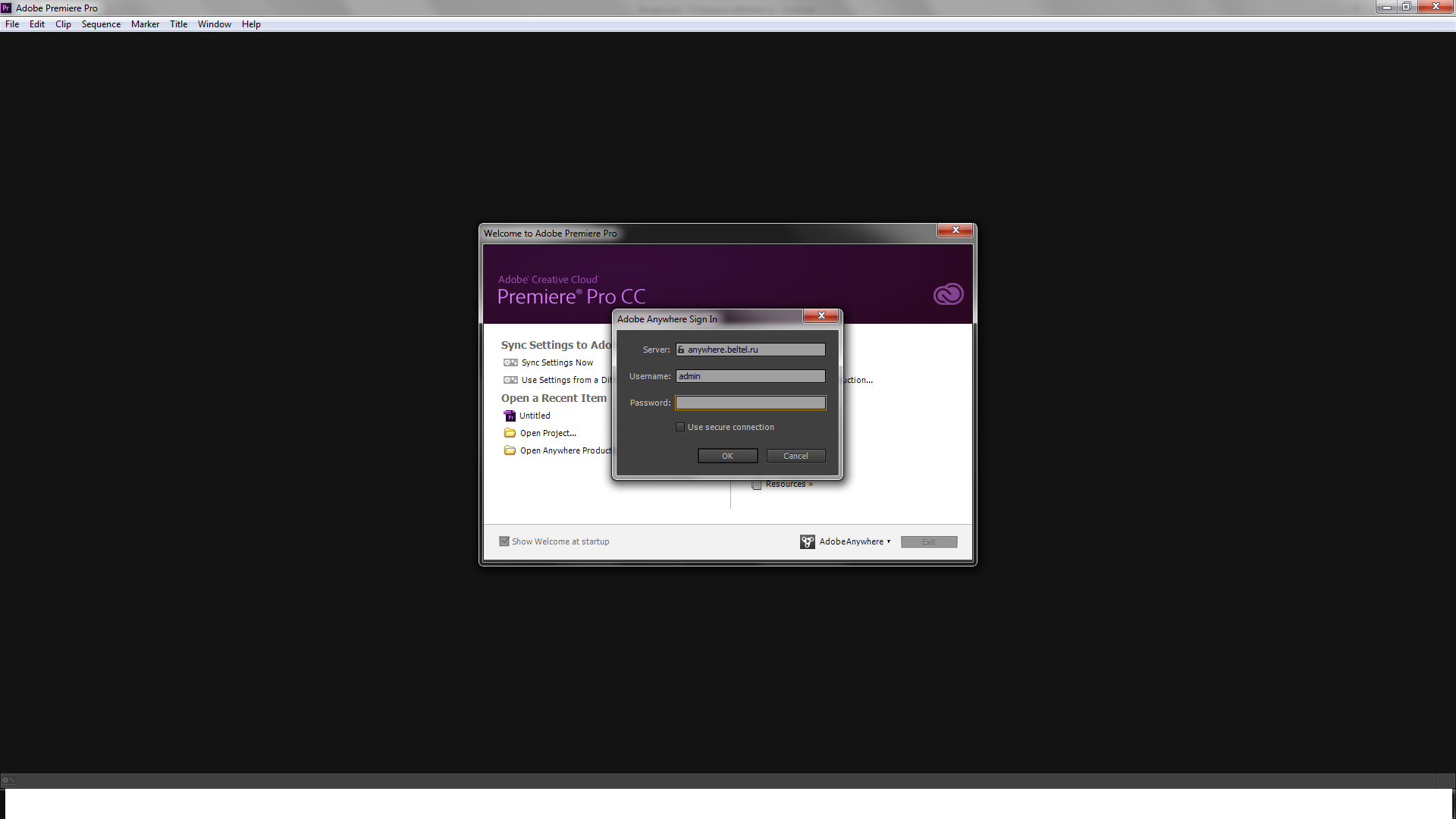Click the unlocked padlock icon in Server field

681,350
